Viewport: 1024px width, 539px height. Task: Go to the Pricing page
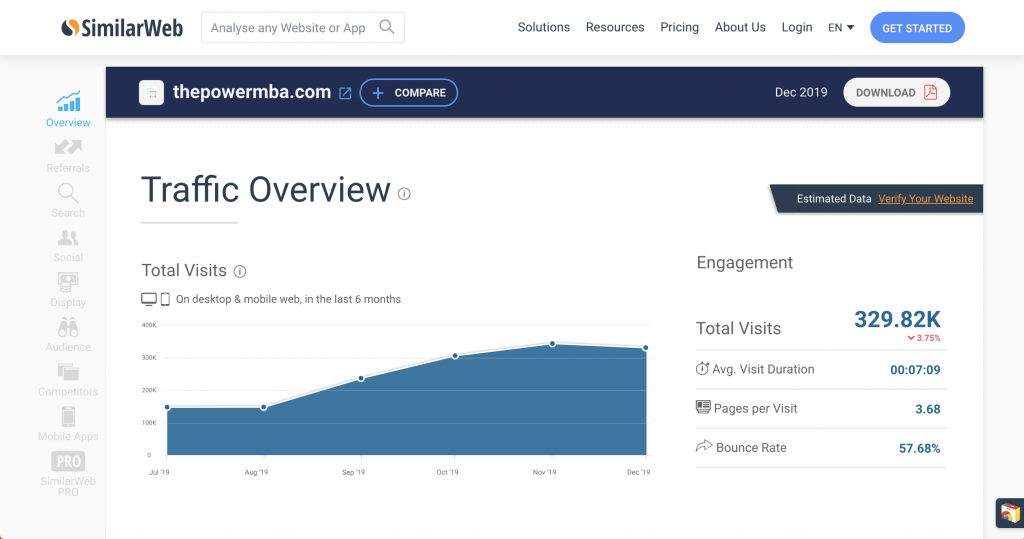pyautogui.click(x=679, y=27)
